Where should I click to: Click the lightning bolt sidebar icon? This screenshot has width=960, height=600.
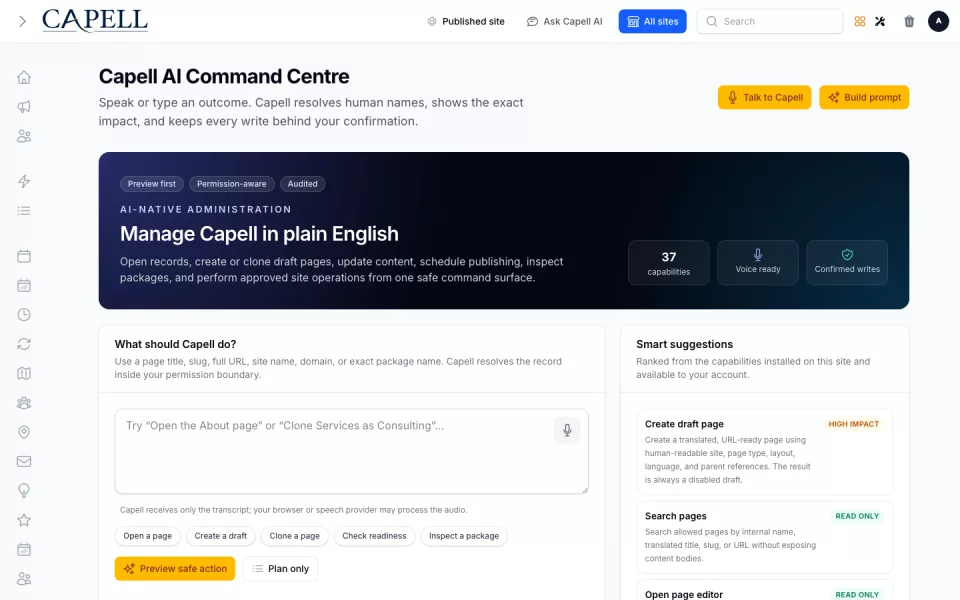(x=24, y=181)
